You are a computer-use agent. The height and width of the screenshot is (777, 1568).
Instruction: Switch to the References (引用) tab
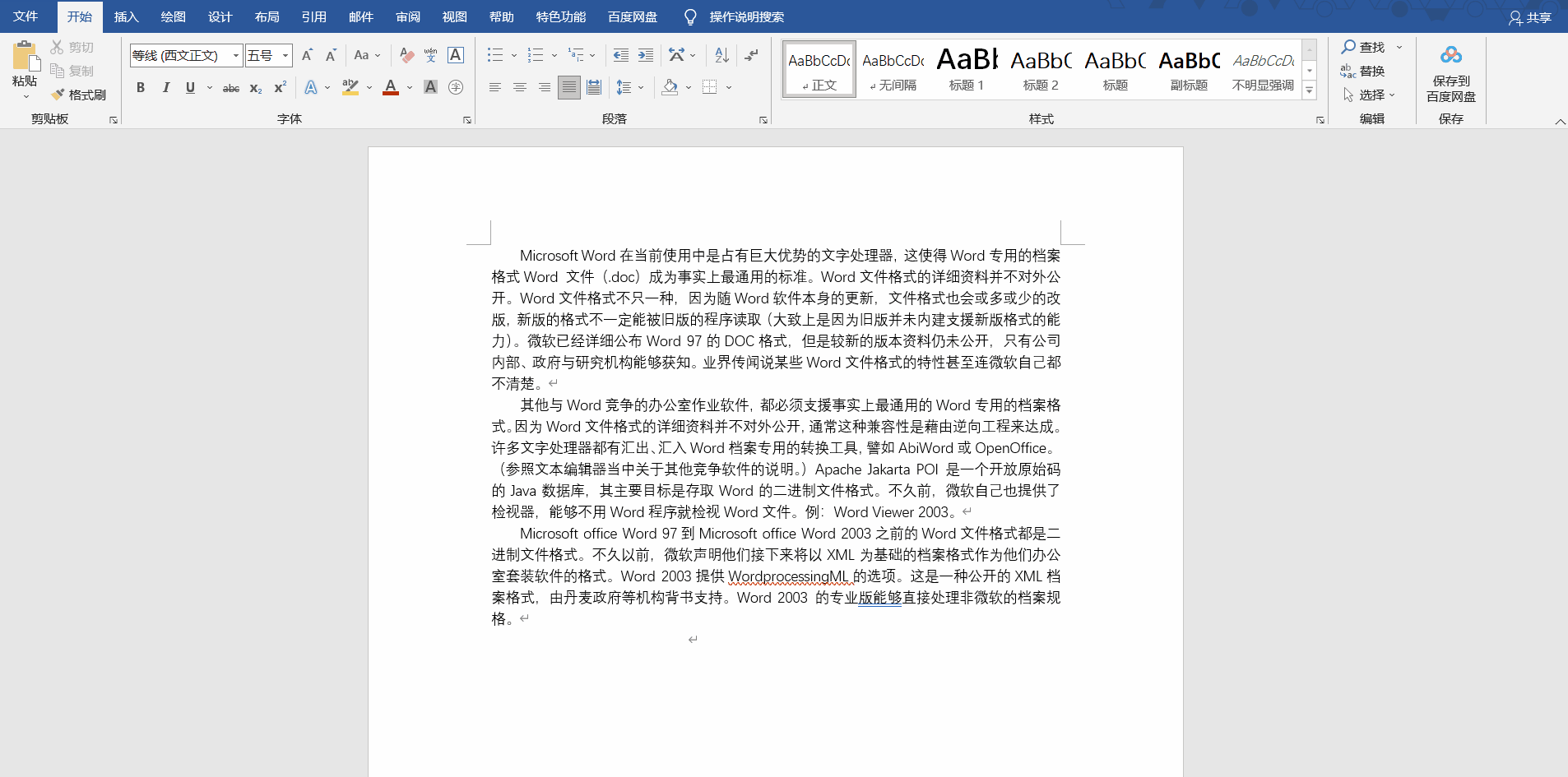313,16
